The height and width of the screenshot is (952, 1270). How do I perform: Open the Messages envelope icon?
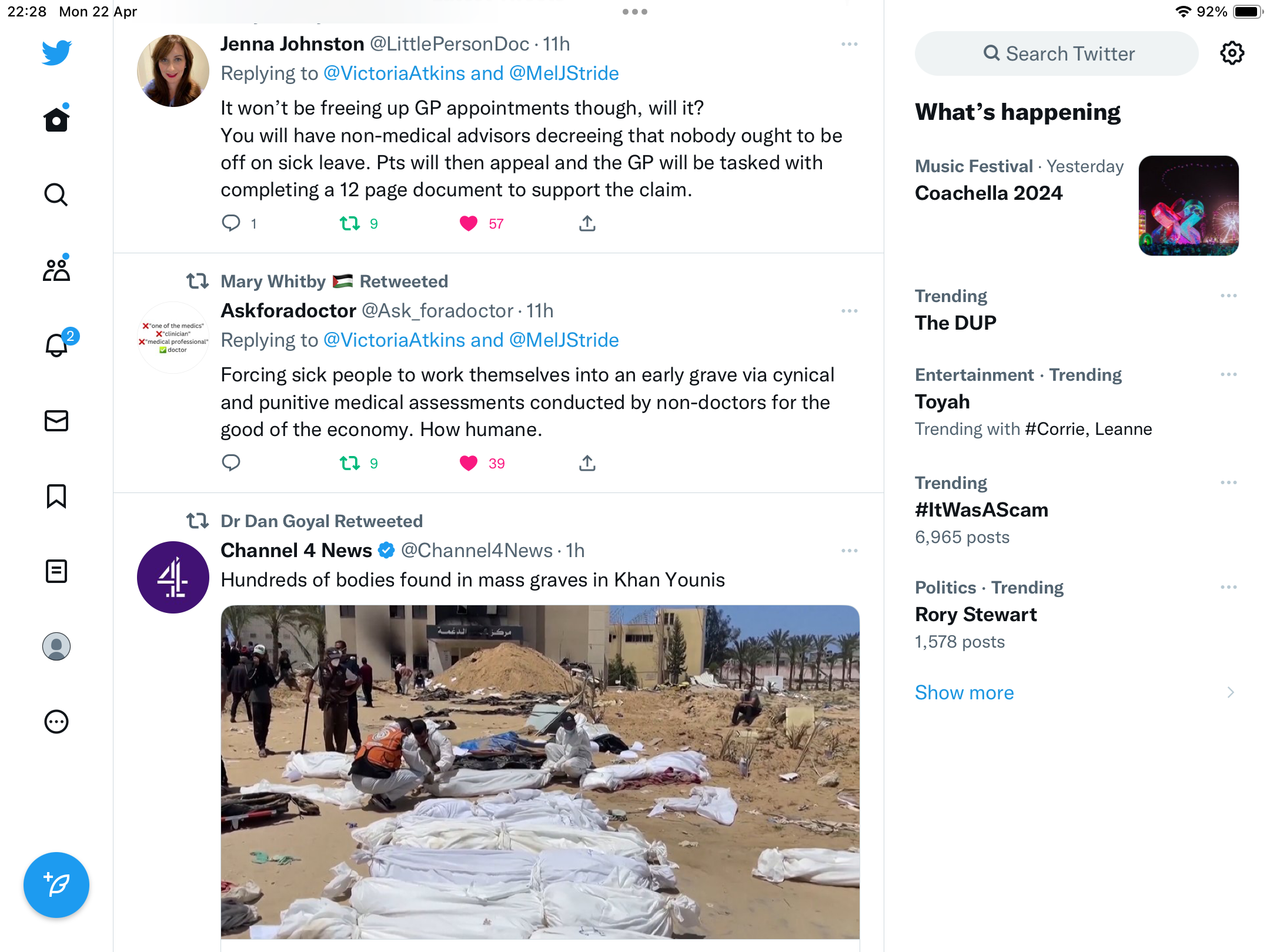pyautogui.click(x=56, y=421)
